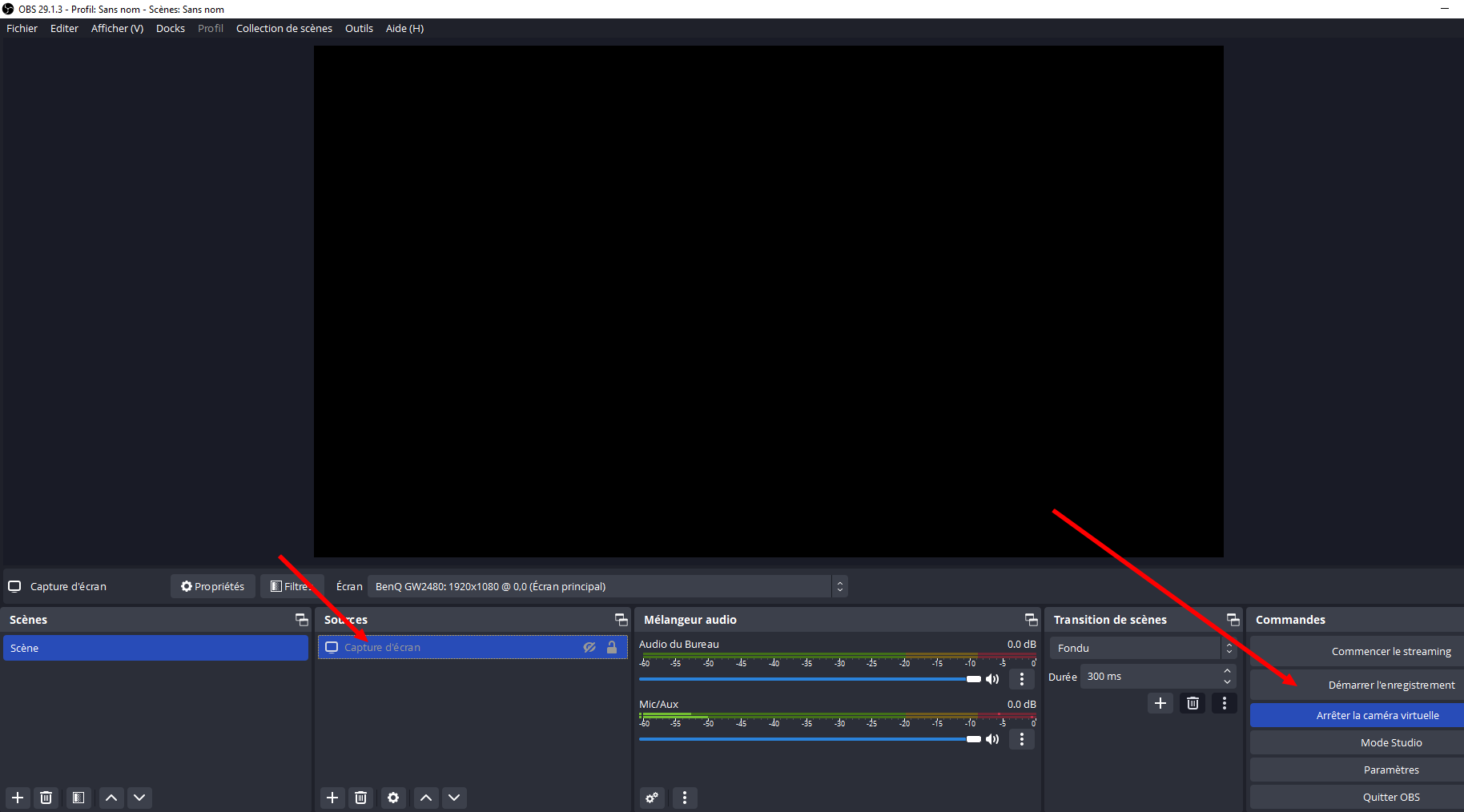
Task: Decrease the Durée value with down arrow
Action: point(1227,681)
